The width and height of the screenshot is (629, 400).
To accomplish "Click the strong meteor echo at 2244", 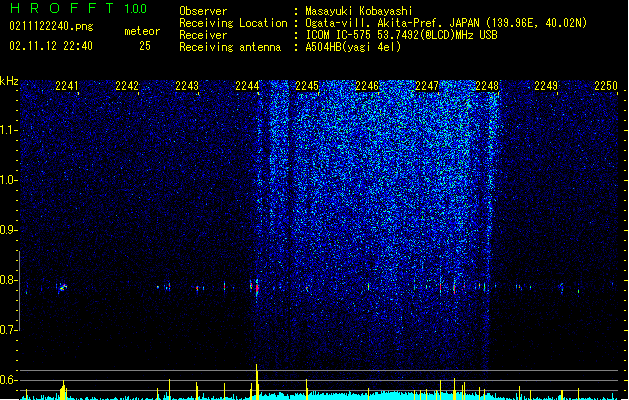I will (257, 287).
